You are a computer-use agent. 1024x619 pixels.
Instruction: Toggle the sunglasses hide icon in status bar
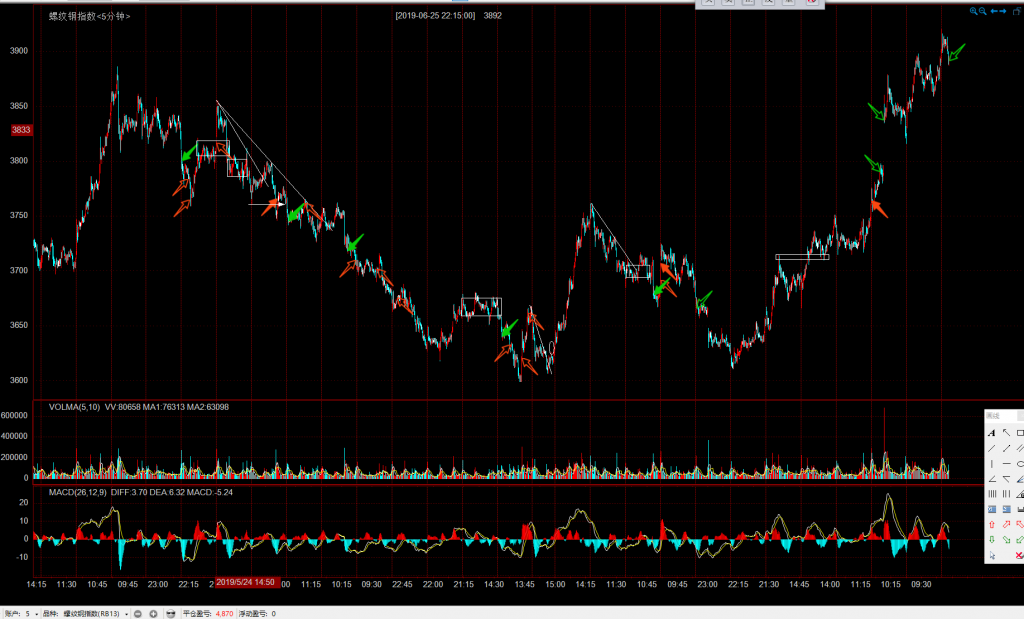point(170,613)
